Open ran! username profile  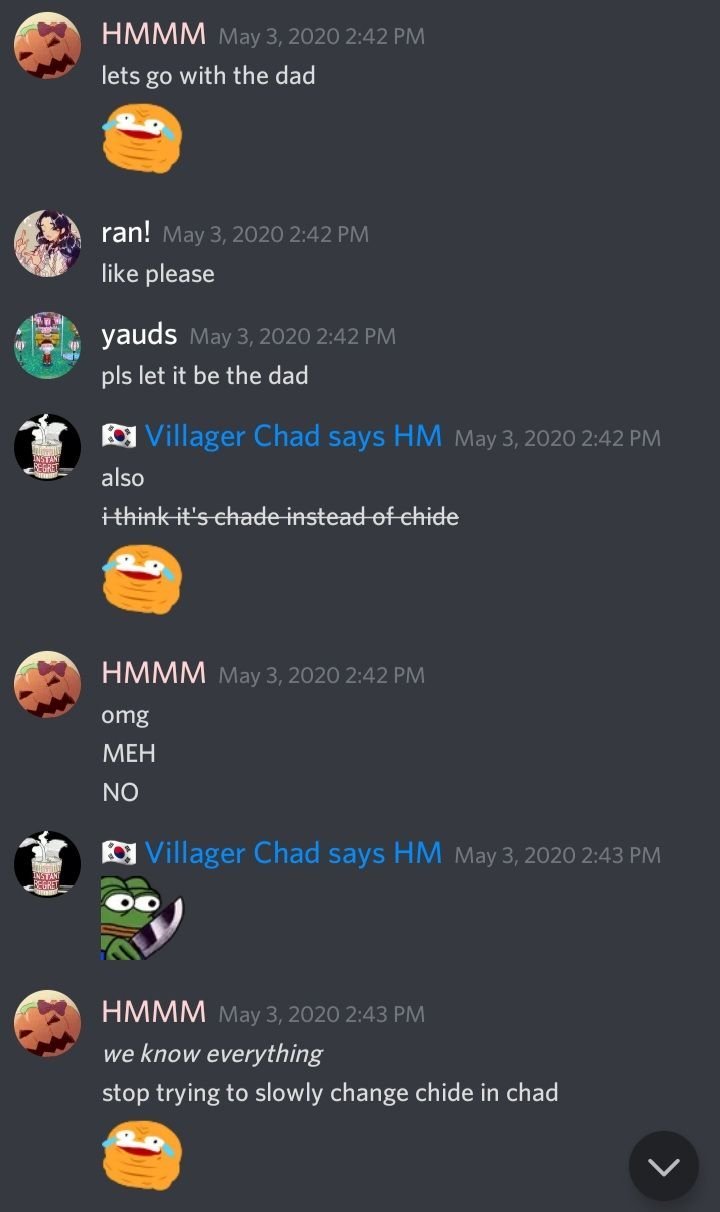(x=126, y=233)
